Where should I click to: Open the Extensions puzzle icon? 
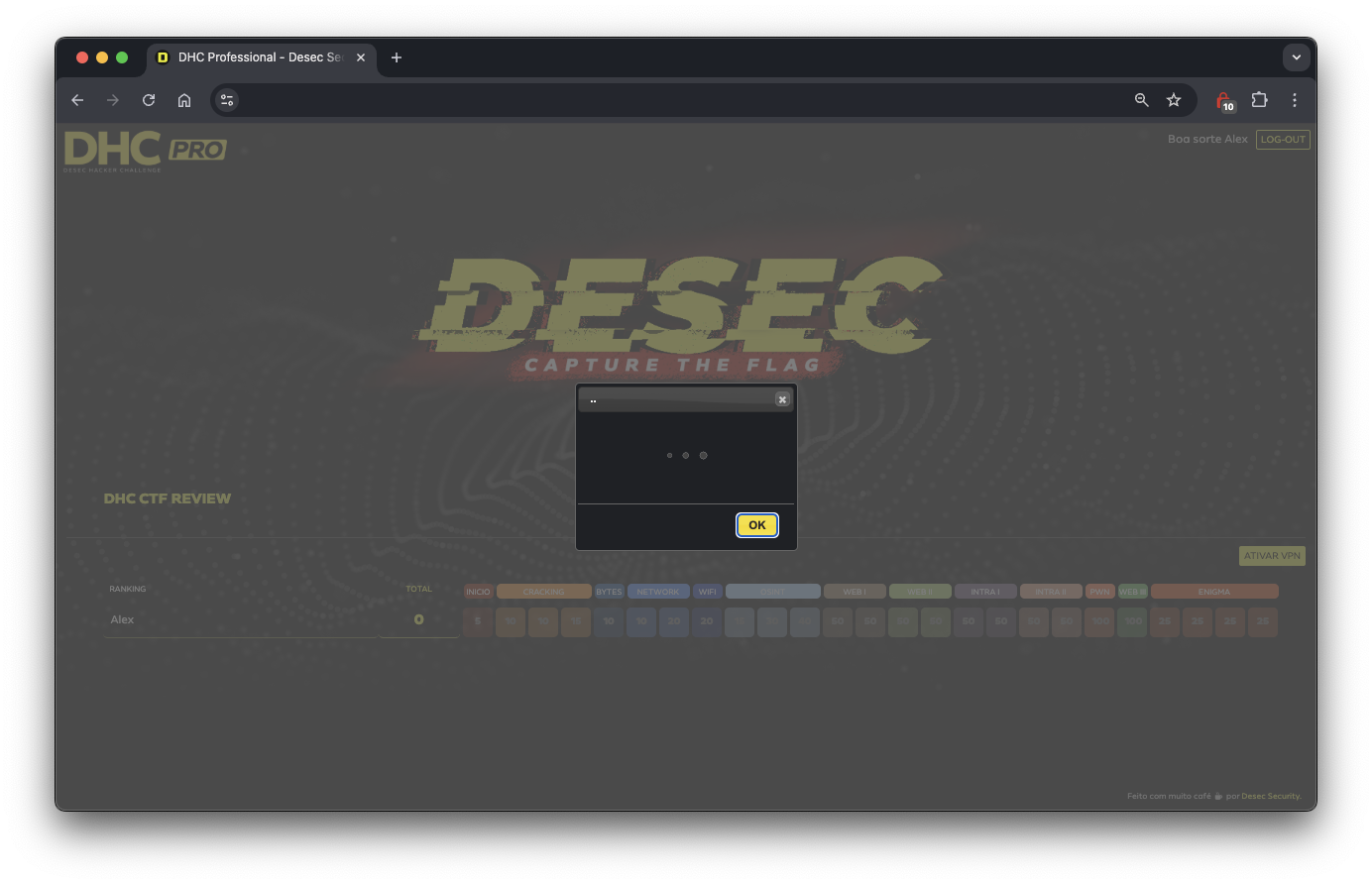pyautogui.click(x=1259, y=100)
